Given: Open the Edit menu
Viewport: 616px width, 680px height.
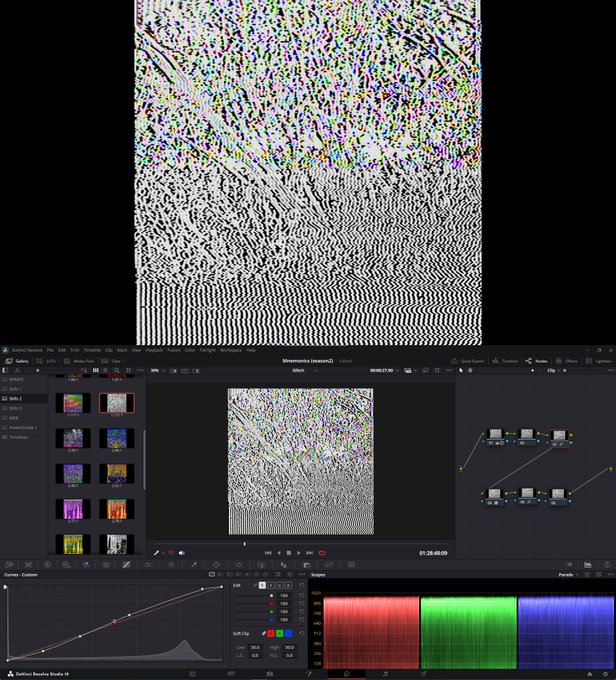Looking at the screenshot, I should click(62, 350).
